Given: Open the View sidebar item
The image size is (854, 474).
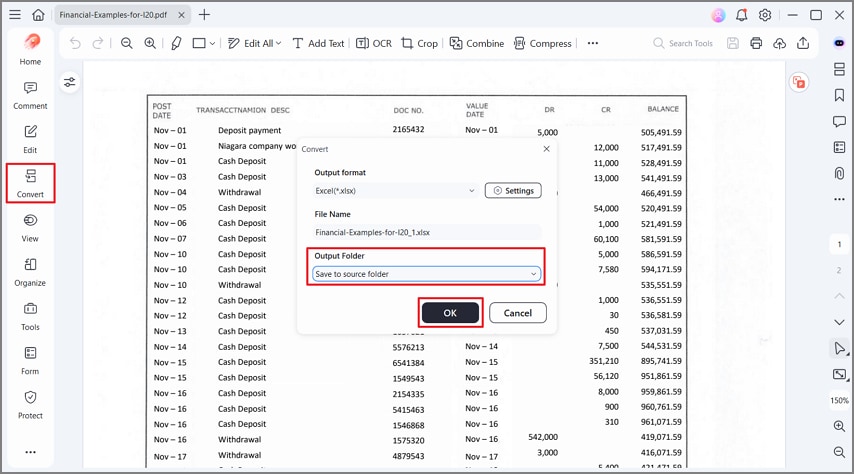Looking at the screenshot, I should (30, 228).
